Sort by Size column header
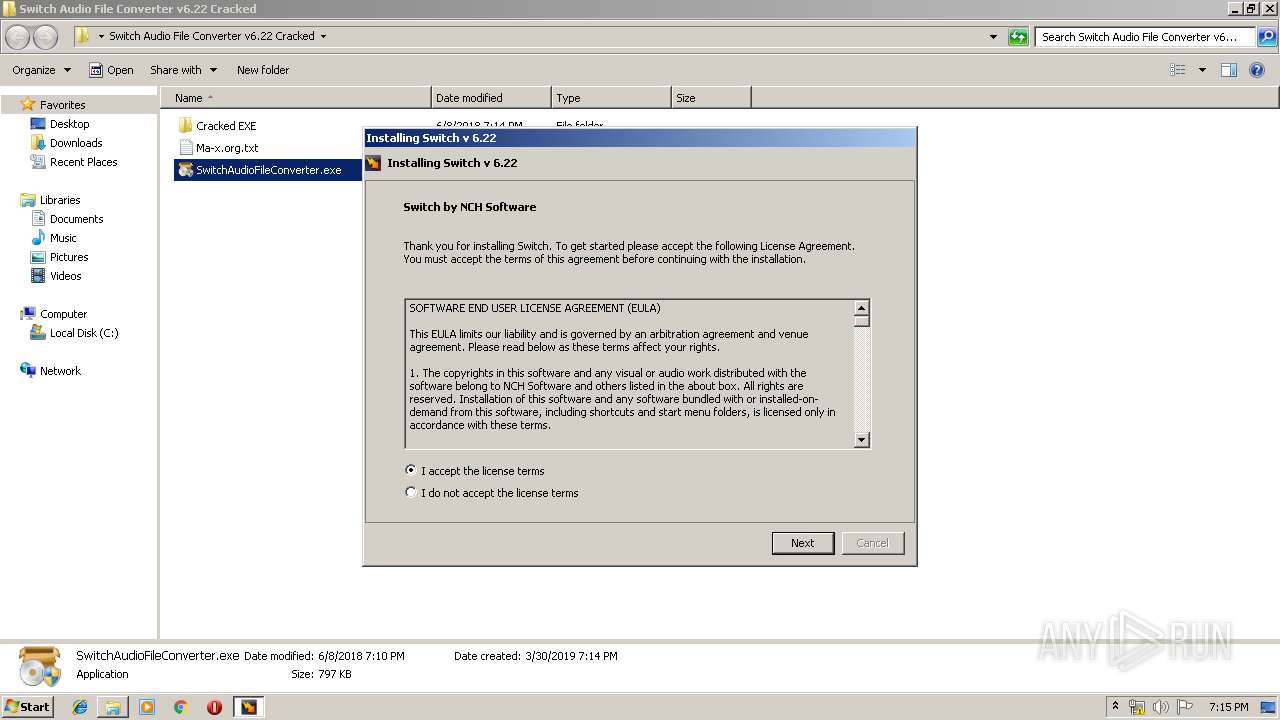 point(711,98)
